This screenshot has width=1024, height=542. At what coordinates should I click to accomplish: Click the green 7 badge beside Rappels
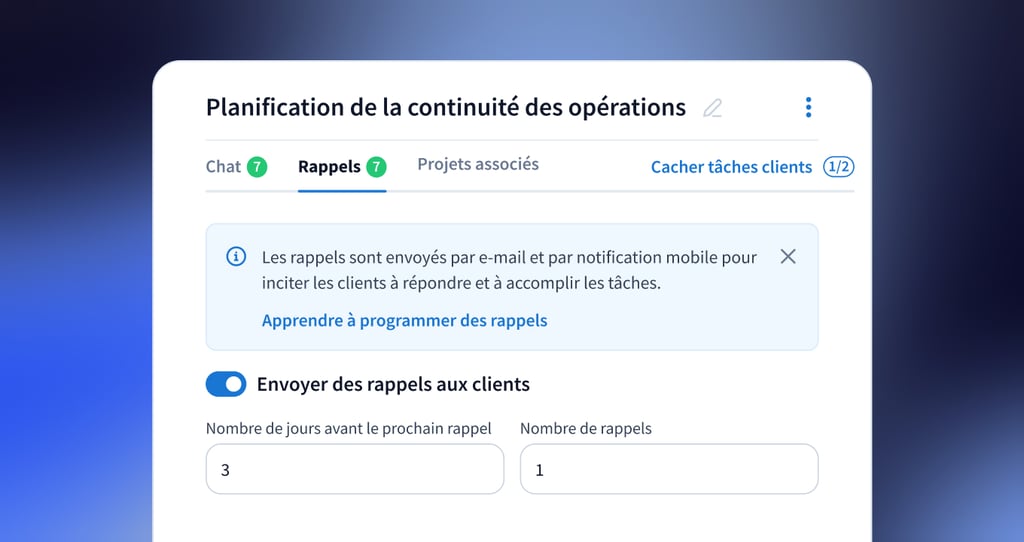coord(376,167)
